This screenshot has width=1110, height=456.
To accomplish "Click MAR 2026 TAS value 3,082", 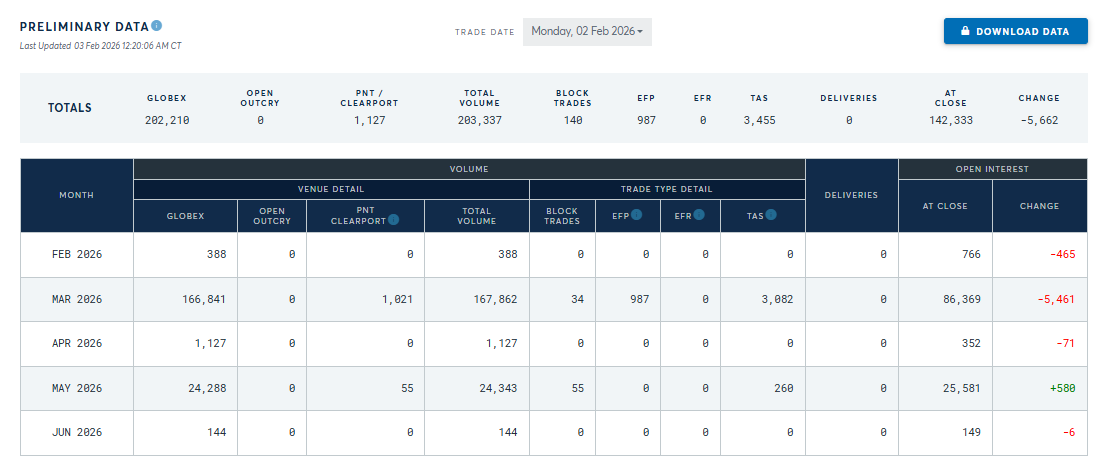I will tap(778, 300).
